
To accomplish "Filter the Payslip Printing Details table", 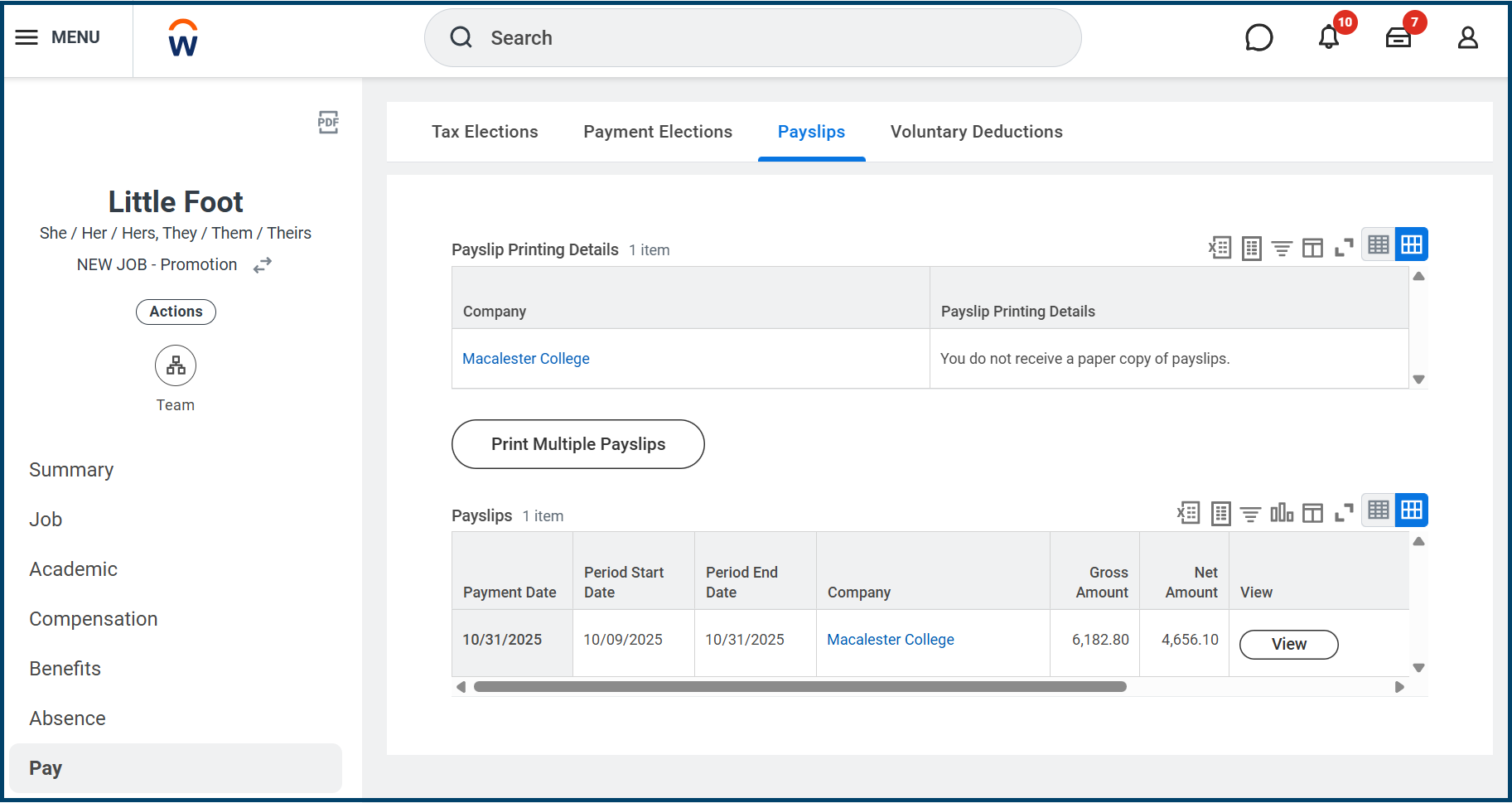I will coord(1282,248).
